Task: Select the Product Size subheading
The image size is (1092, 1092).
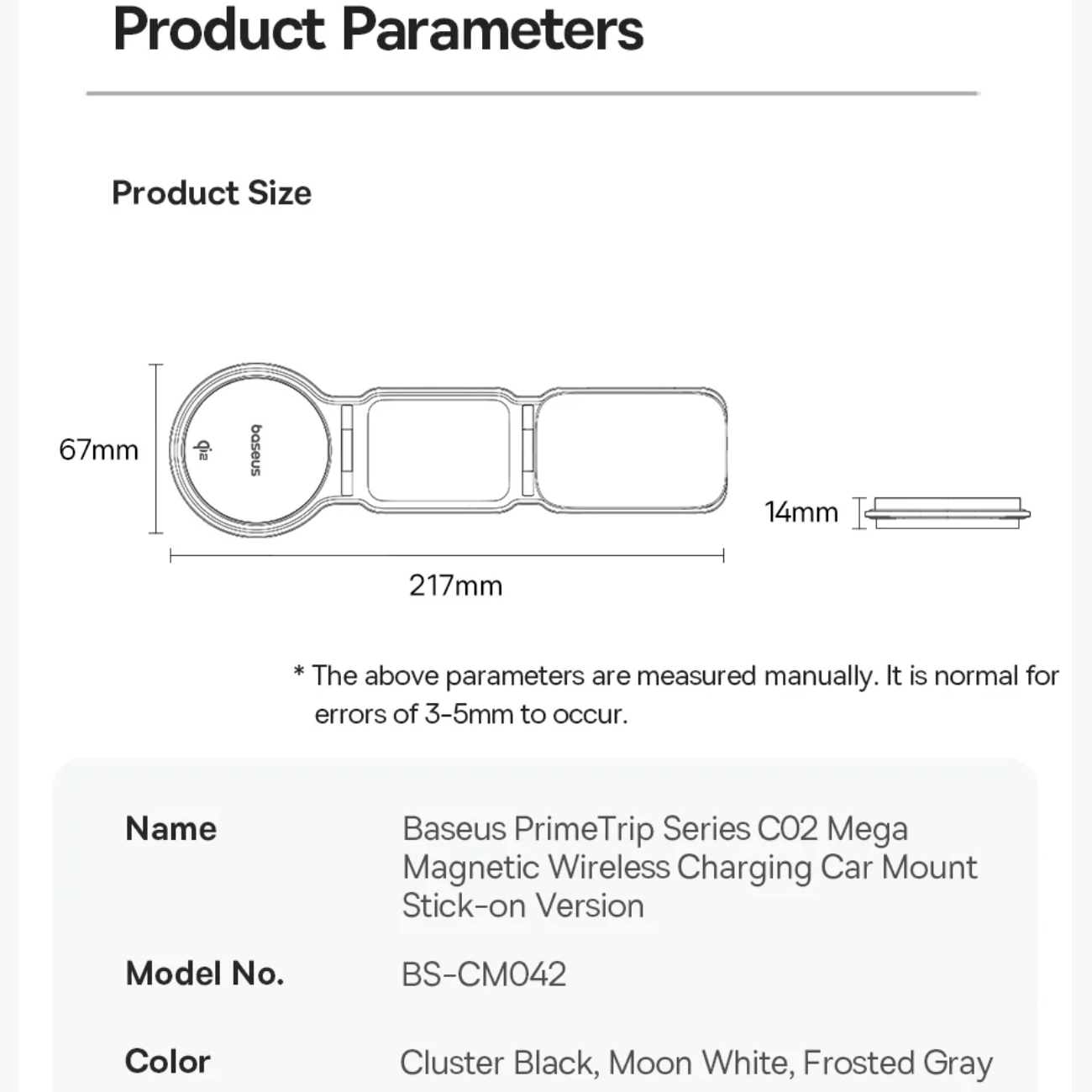Action: pos(212,193)
